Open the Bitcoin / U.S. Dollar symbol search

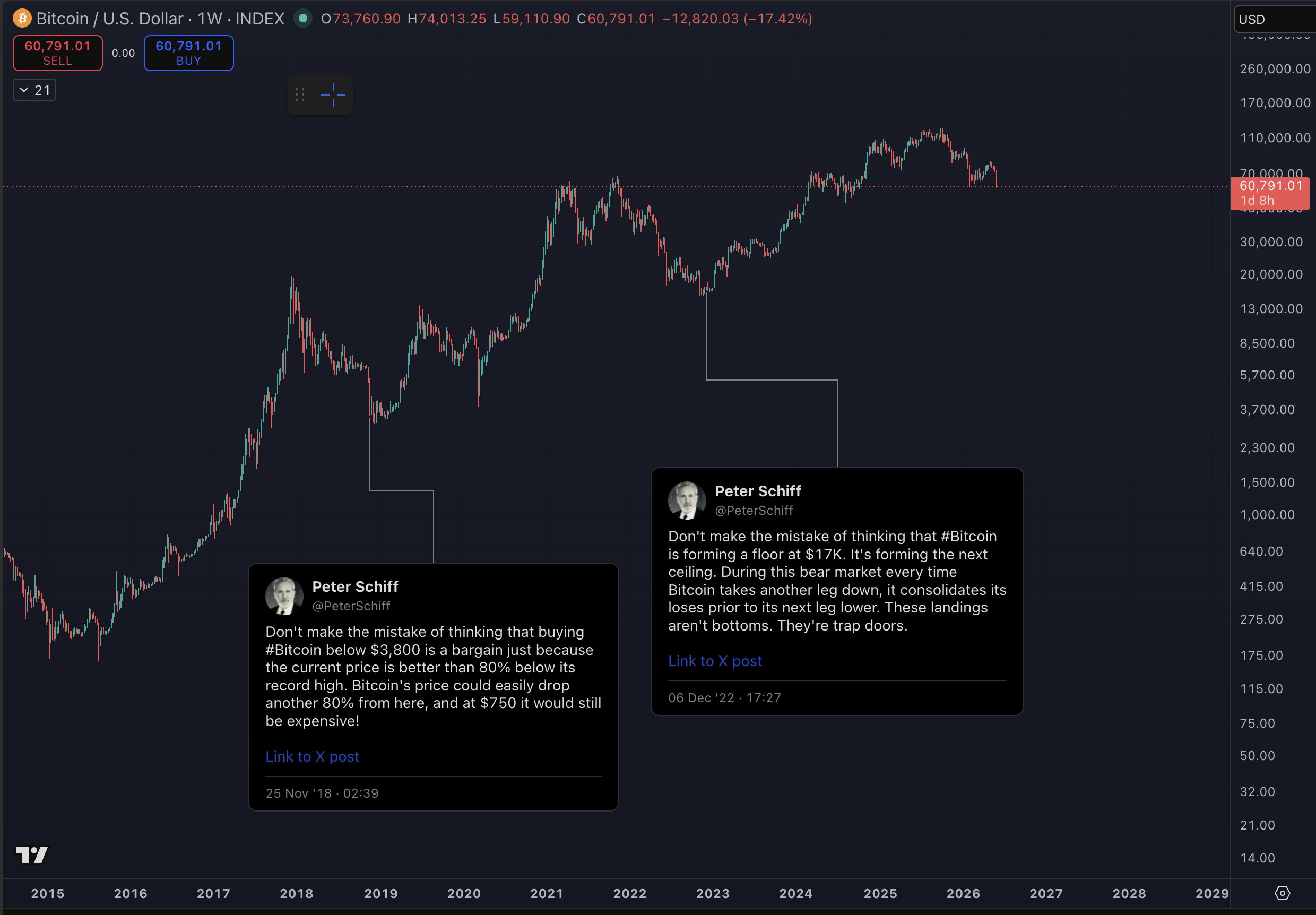[109, 19]
